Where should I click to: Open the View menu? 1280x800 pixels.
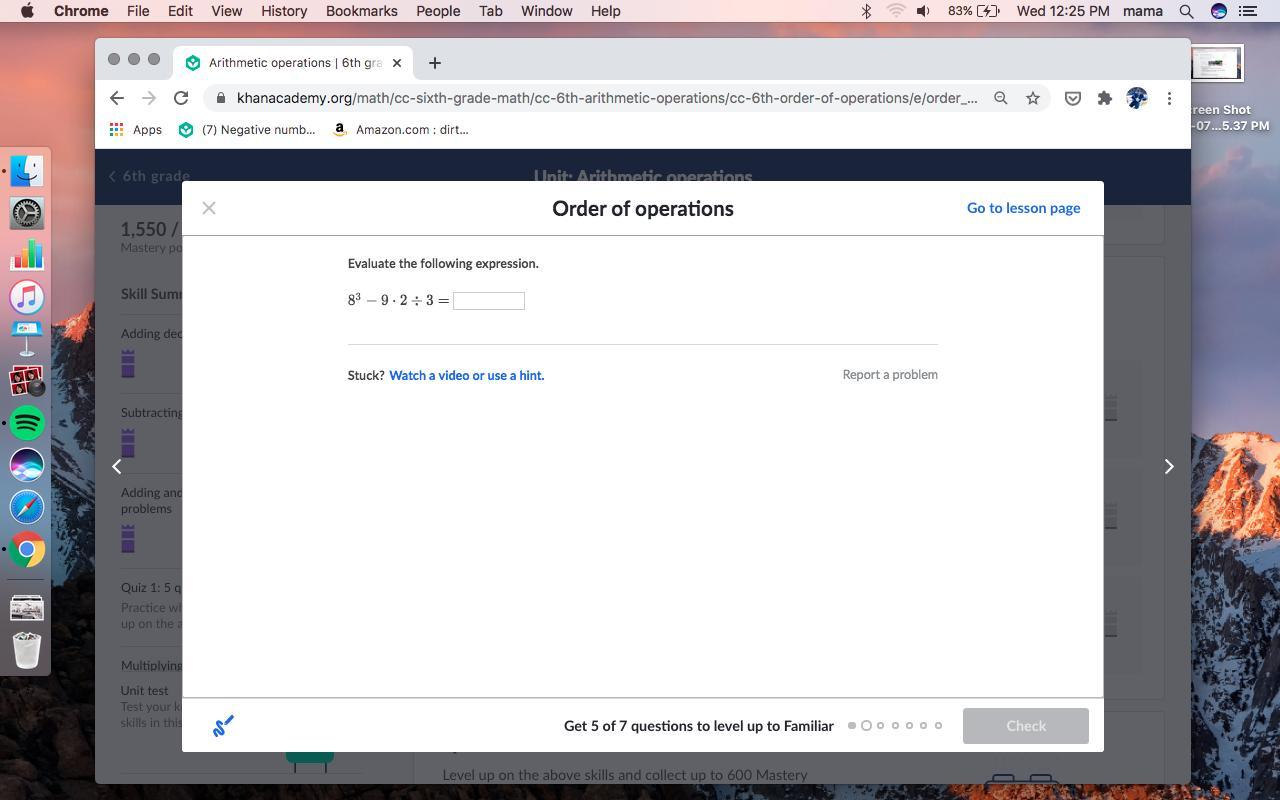click(x=227, y=11)
